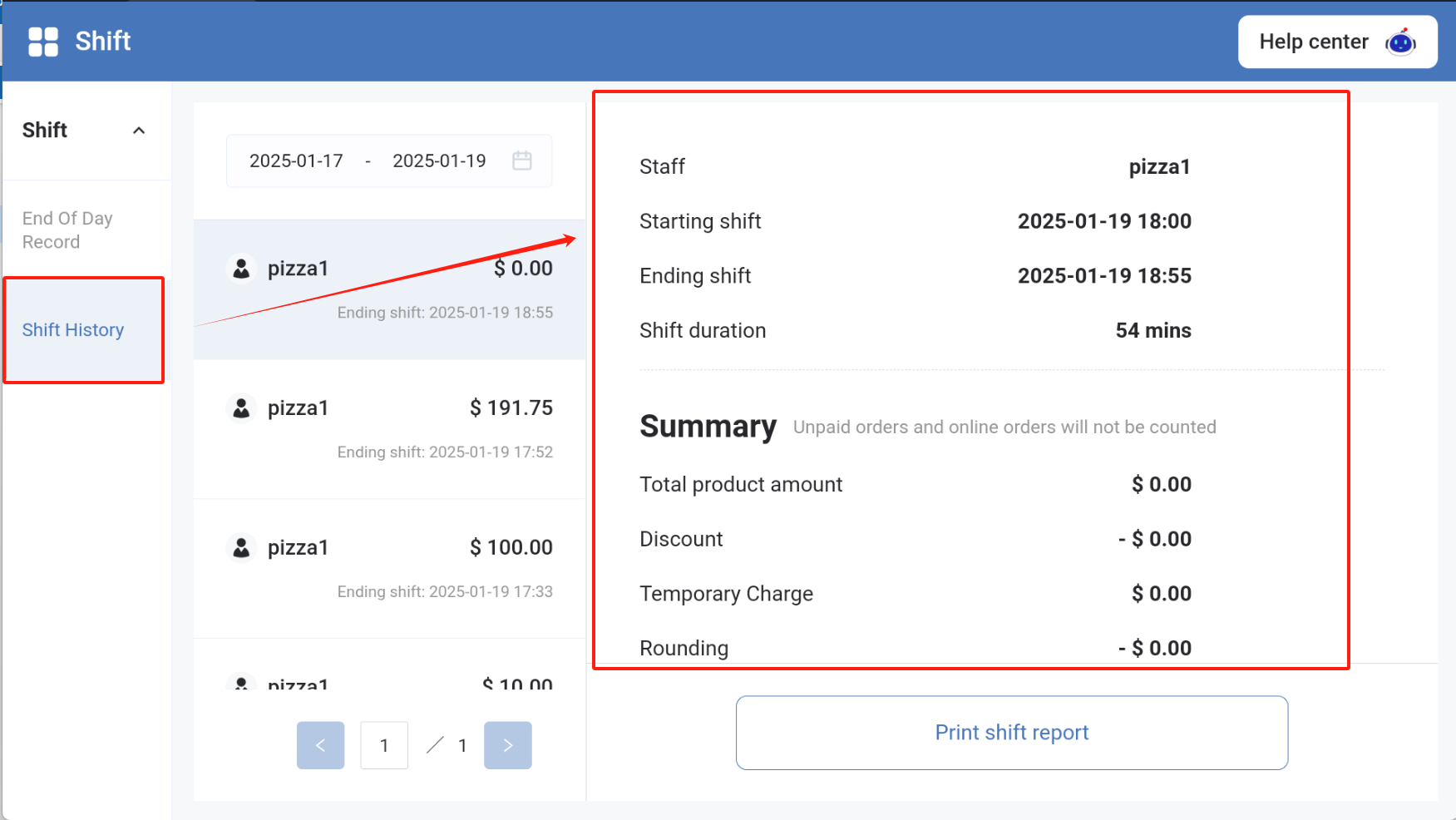1456x820 pixels.
Task: Click the person icon on the $100.00 shift
Action: click(x=240, y=547)
